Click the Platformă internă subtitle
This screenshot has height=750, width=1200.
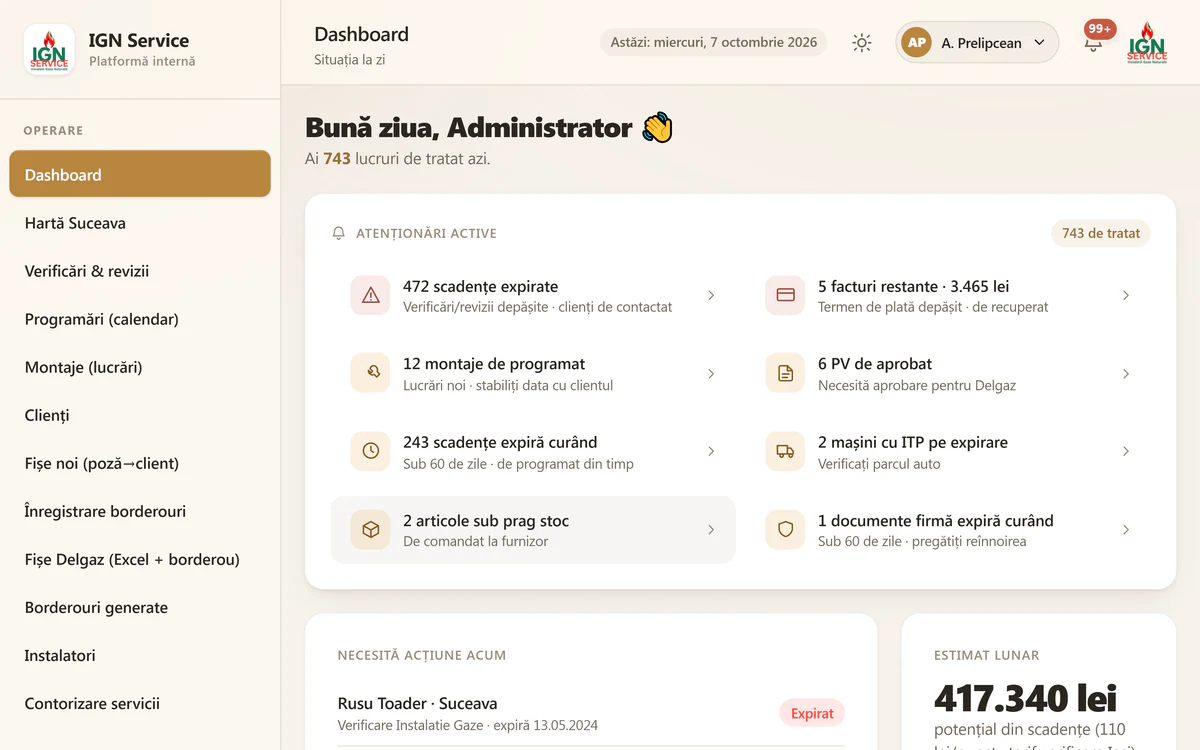click(142, 61)
